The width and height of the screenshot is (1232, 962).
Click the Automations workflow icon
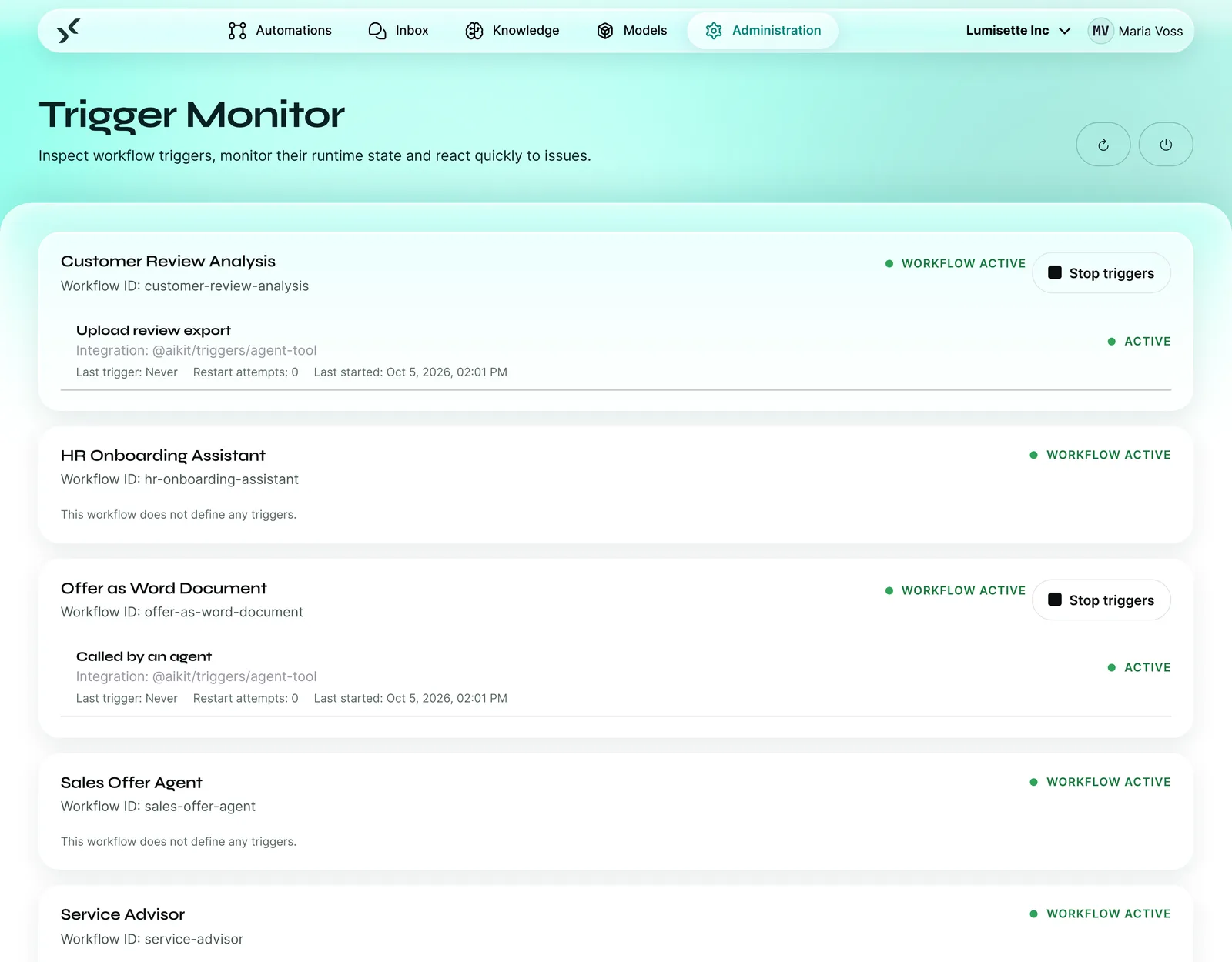click(x=237, y=31)
